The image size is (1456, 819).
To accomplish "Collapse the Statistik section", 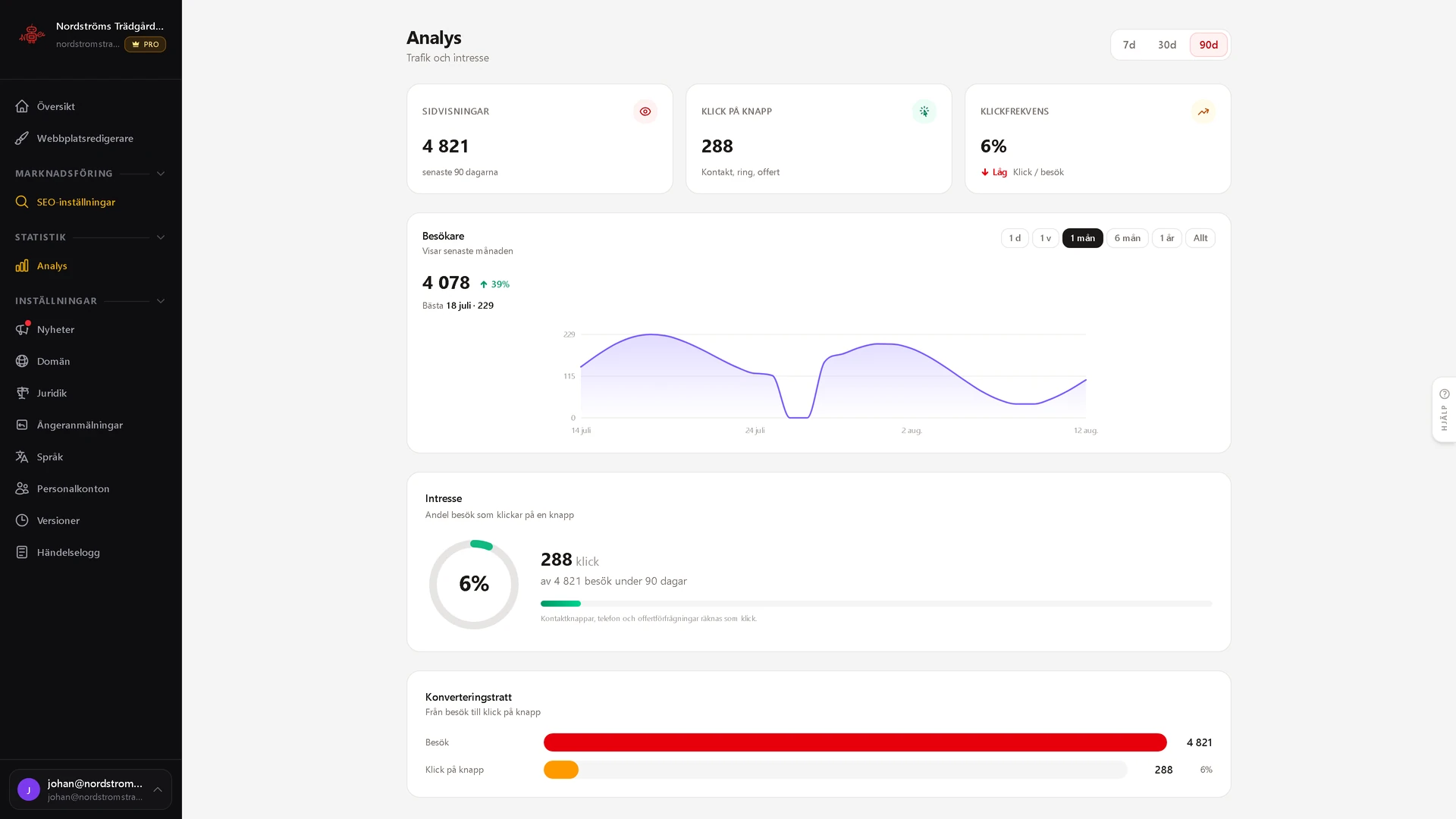I will click(x=161, y=237).
